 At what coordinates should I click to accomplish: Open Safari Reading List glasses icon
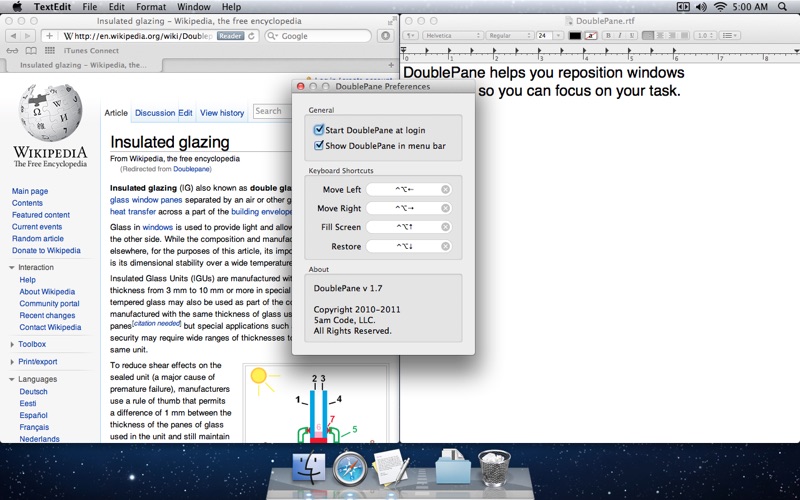click(x=12, y=51)
